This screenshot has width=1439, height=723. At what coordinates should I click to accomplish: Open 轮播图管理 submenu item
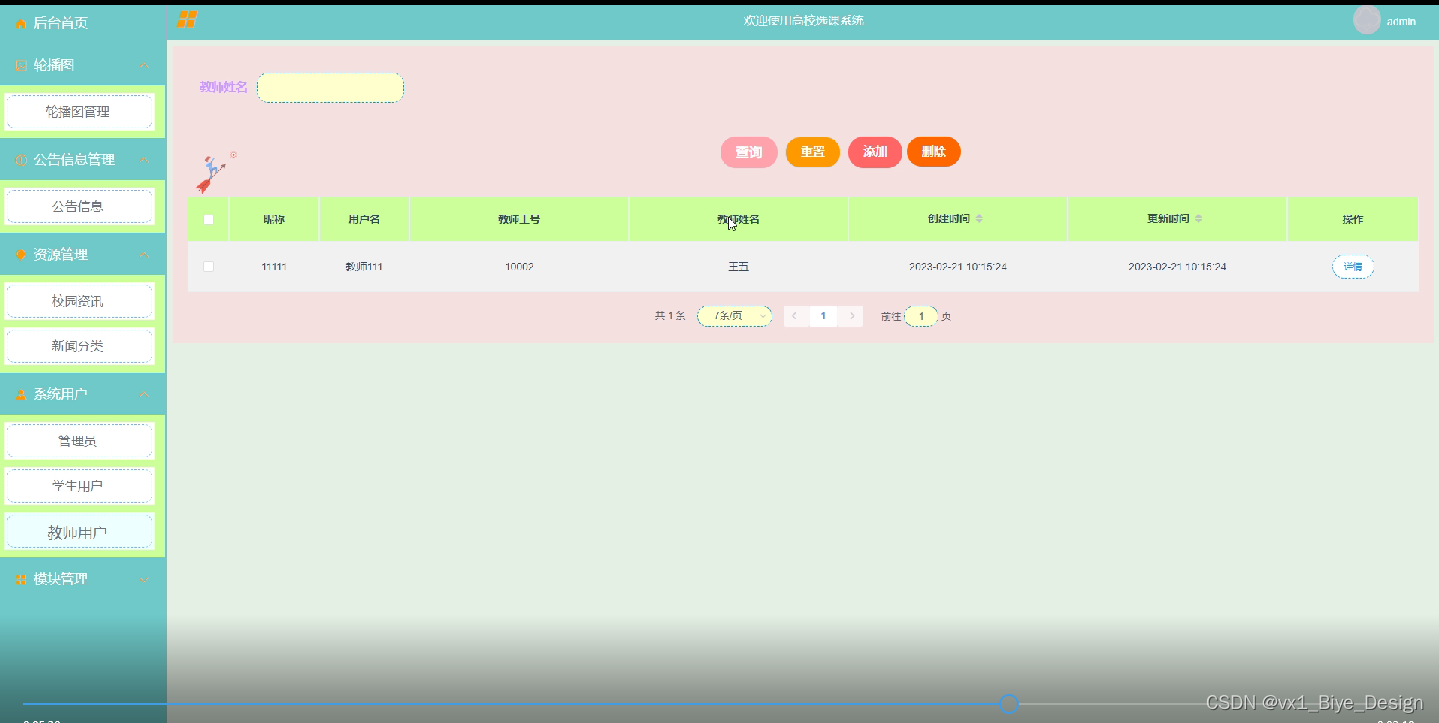80,112
